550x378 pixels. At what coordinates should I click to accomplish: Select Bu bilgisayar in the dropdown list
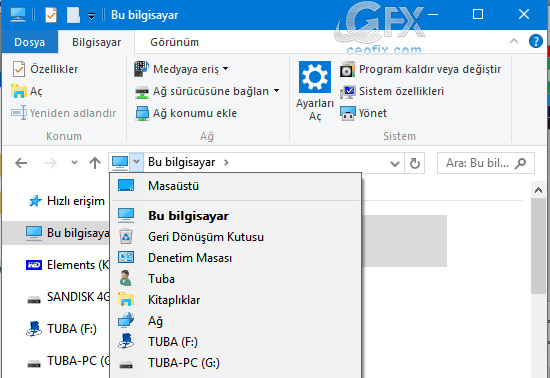tap(236, 216)
